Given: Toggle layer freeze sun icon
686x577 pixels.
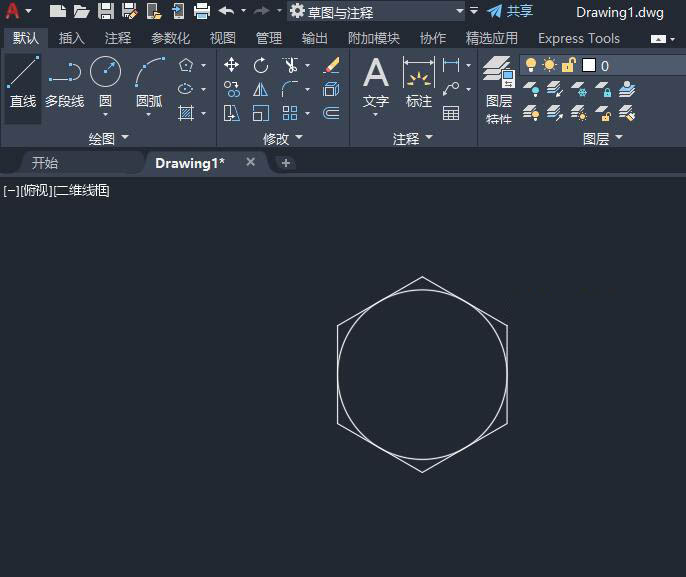Looking at the screenshot, I should pyautogui.click(x=549, y=65).
